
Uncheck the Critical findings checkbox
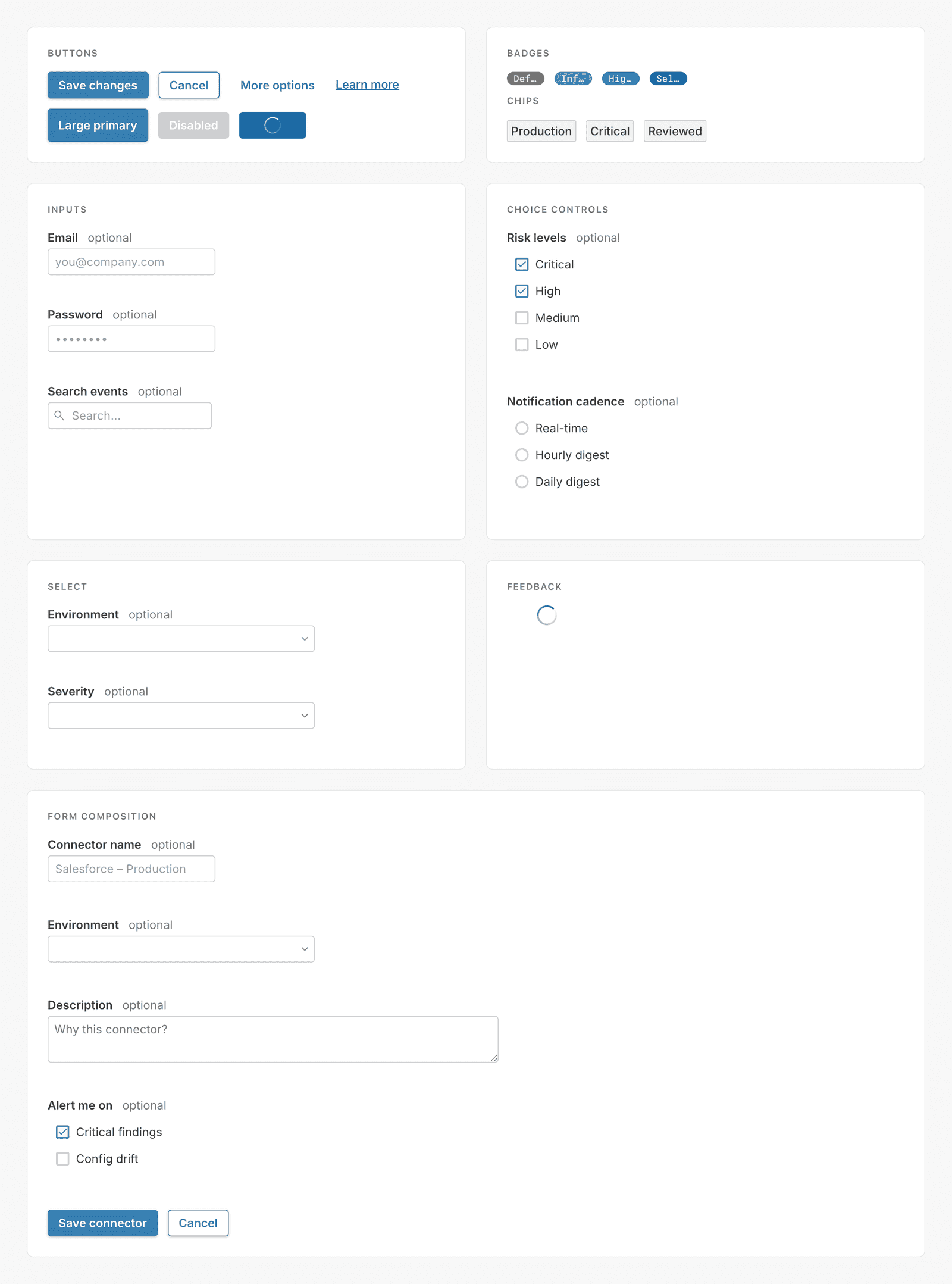62,1132
